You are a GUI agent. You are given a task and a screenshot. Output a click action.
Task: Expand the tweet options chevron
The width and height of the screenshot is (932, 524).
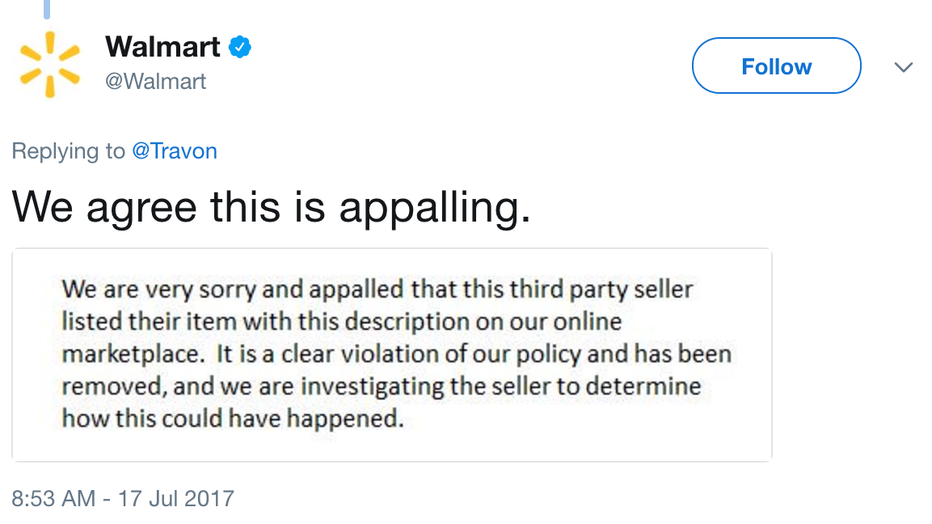pyautogui.click(x=903, y=67)
